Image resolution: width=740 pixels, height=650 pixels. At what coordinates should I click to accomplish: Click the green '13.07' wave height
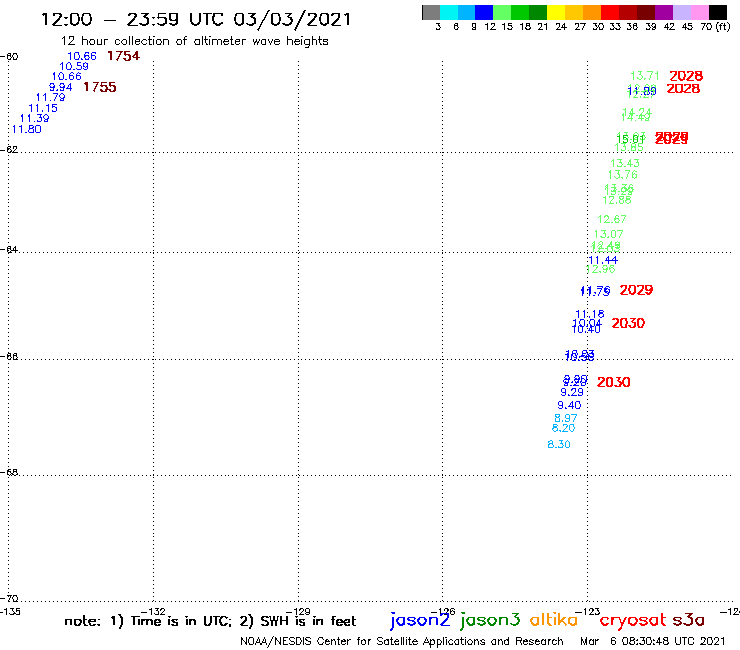click(x=608, y=235)
